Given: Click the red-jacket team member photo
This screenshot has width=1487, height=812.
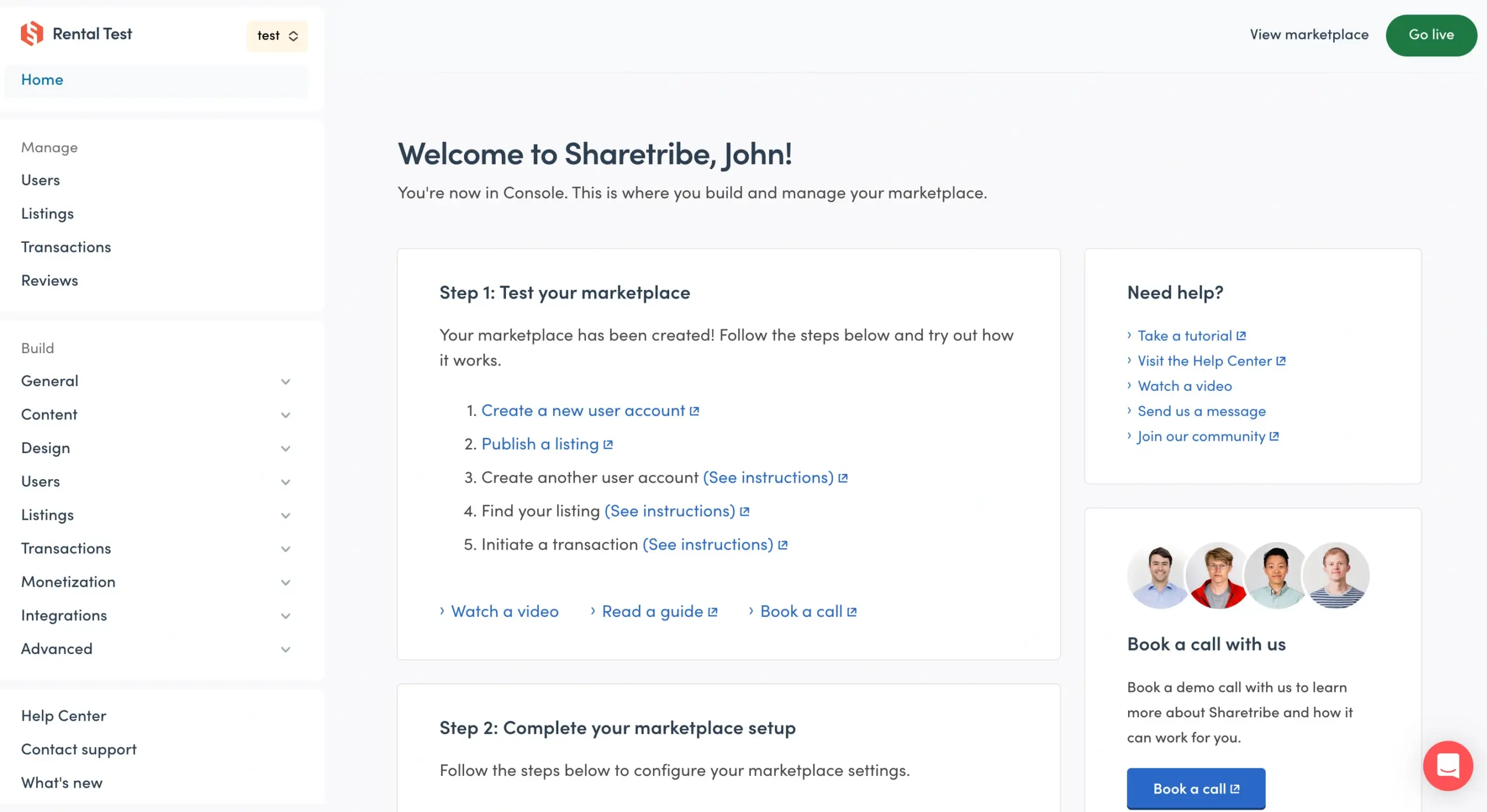Looking at the screenshot, I should pos(1217,575).
